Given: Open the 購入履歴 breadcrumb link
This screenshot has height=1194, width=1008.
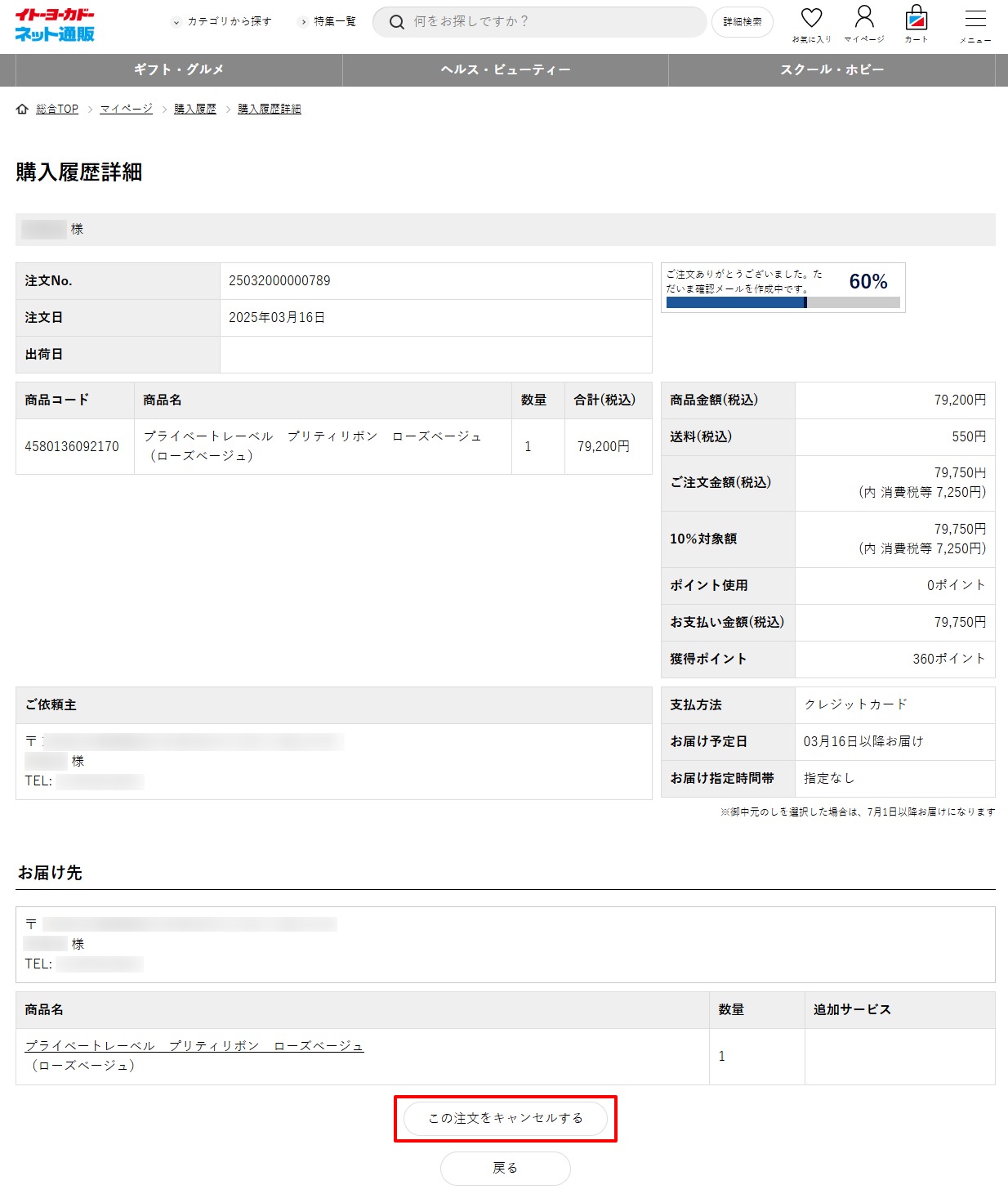Looking at the screenshot, I should [195, 110].
